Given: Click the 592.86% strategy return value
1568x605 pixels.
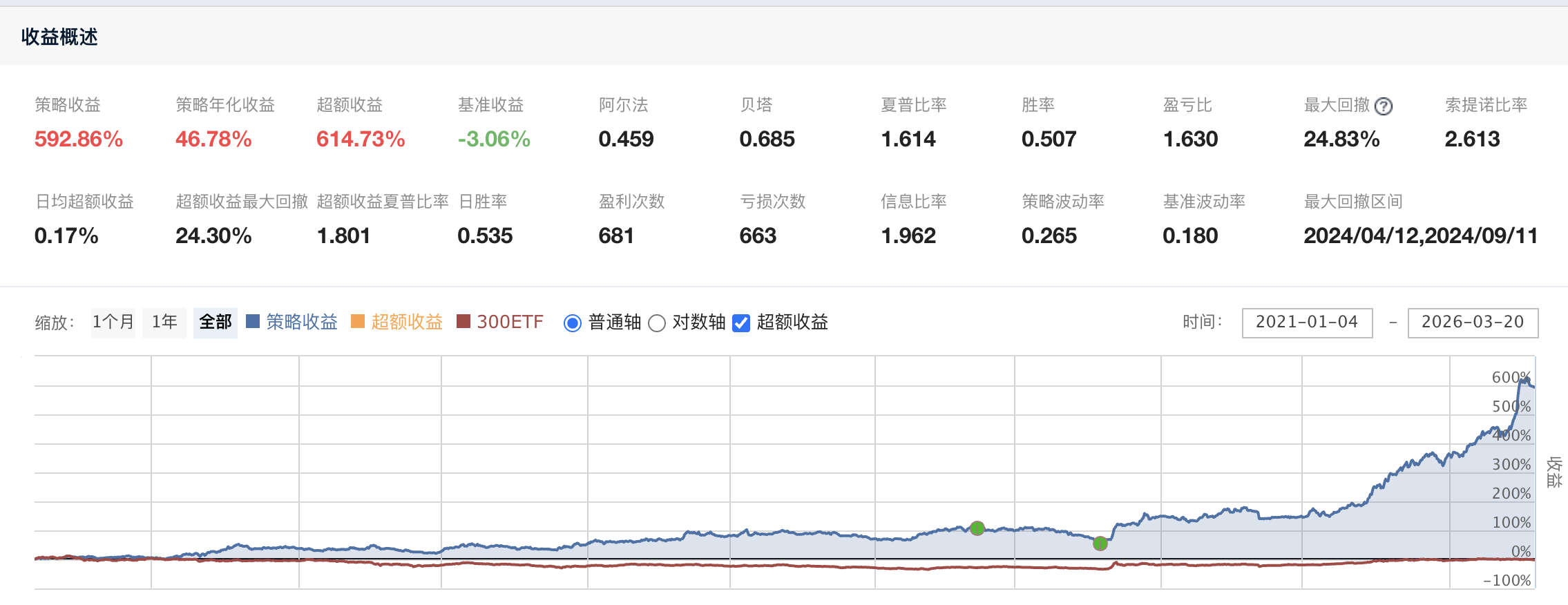Looking at the screenshot, I should pos(79,140).
